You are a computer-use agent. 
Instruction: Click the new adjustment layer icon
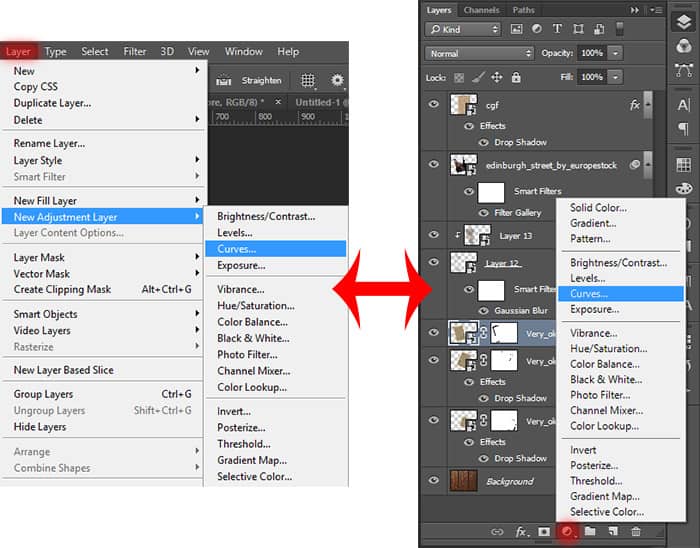(x=567, y=531)
